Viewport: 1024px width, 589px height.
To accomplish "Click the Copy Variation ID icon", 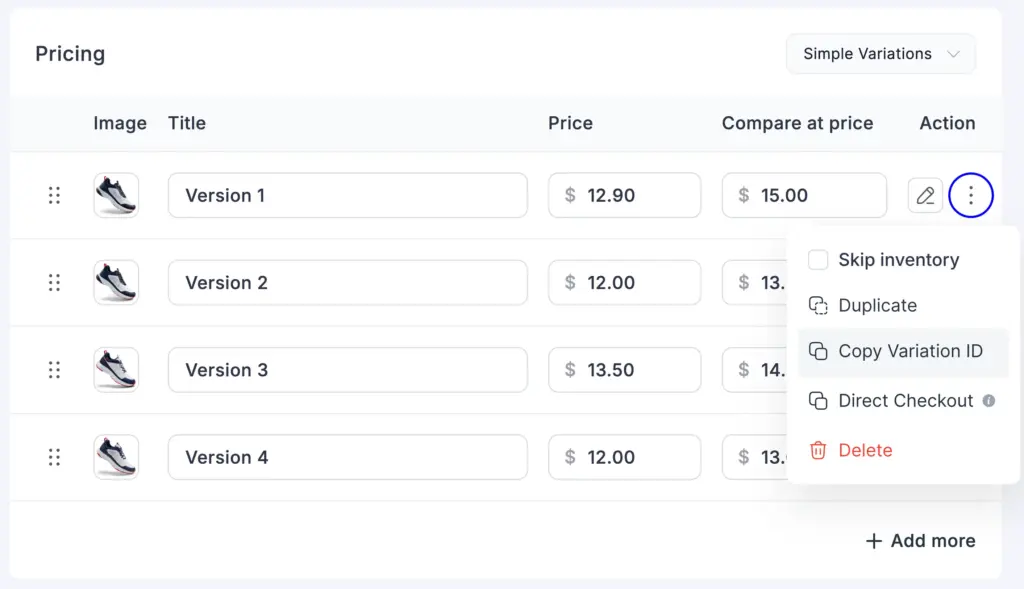I will (818, 351).
